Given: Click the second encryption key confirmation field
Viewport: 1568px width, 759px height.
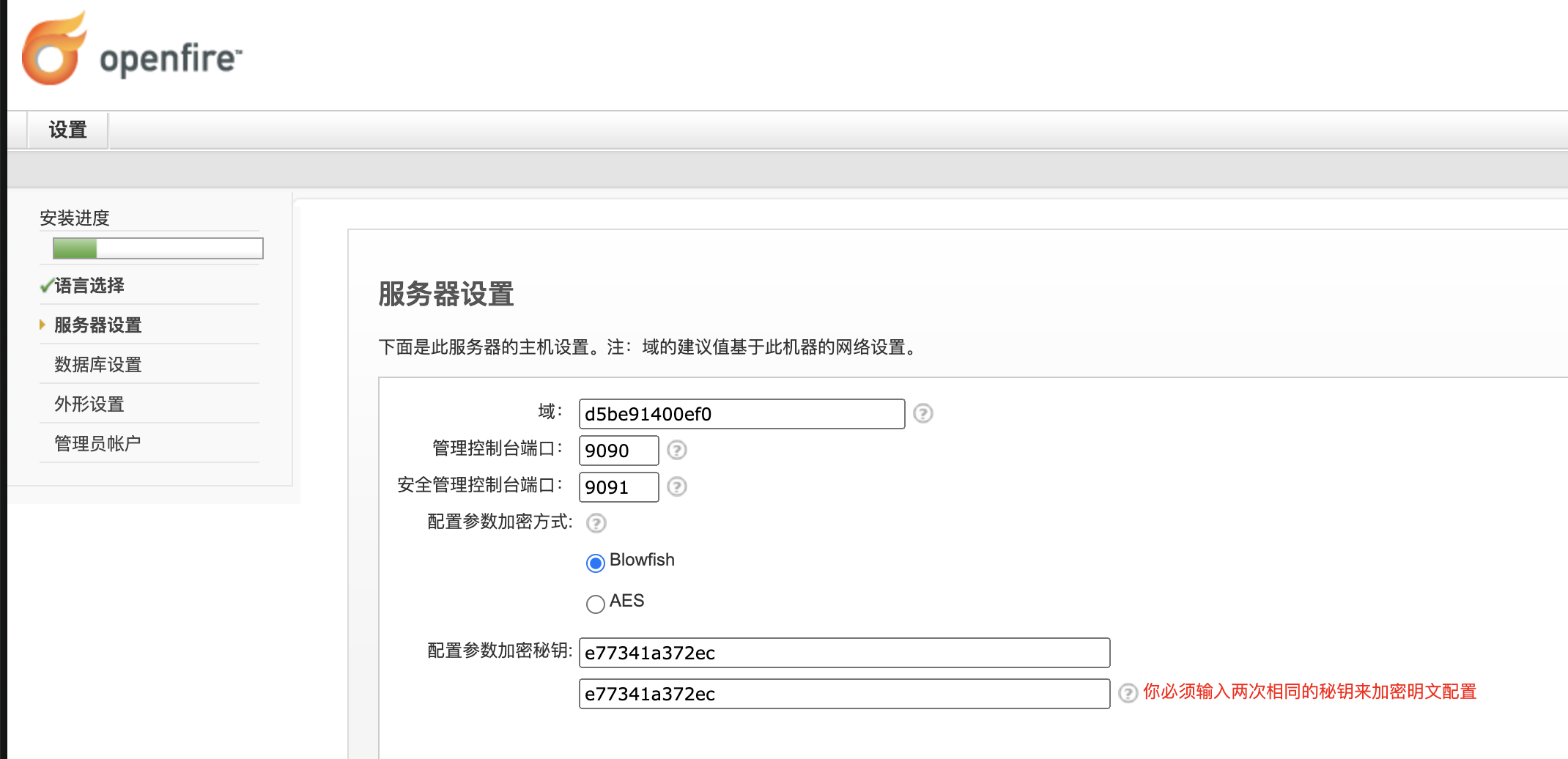Looking at the screenshot, I should [844, 694].
